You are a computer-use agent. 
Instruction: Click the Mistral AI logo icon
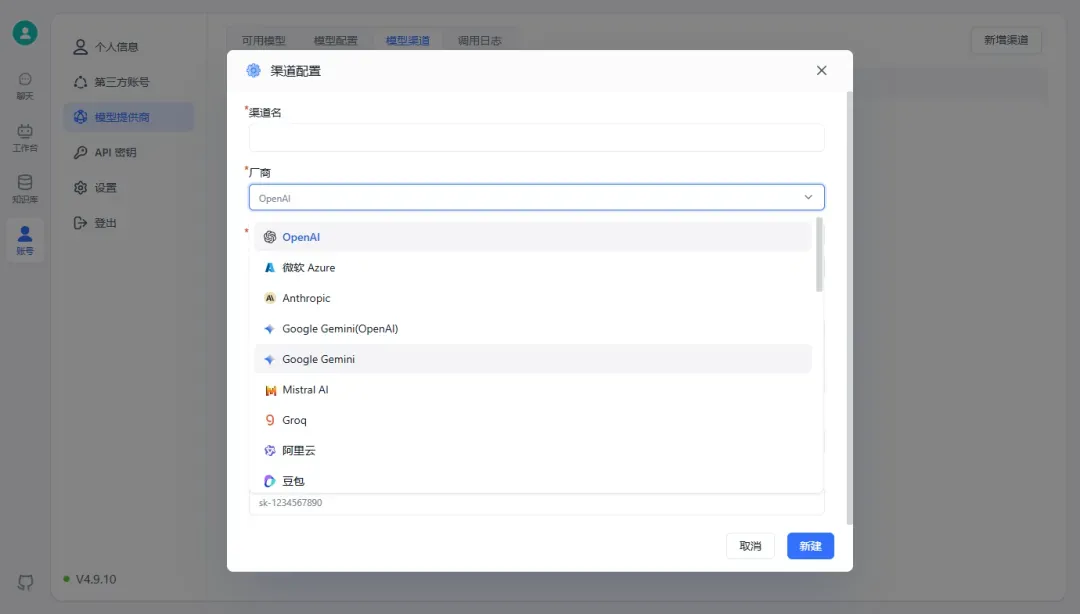click(x=270, y=390)
